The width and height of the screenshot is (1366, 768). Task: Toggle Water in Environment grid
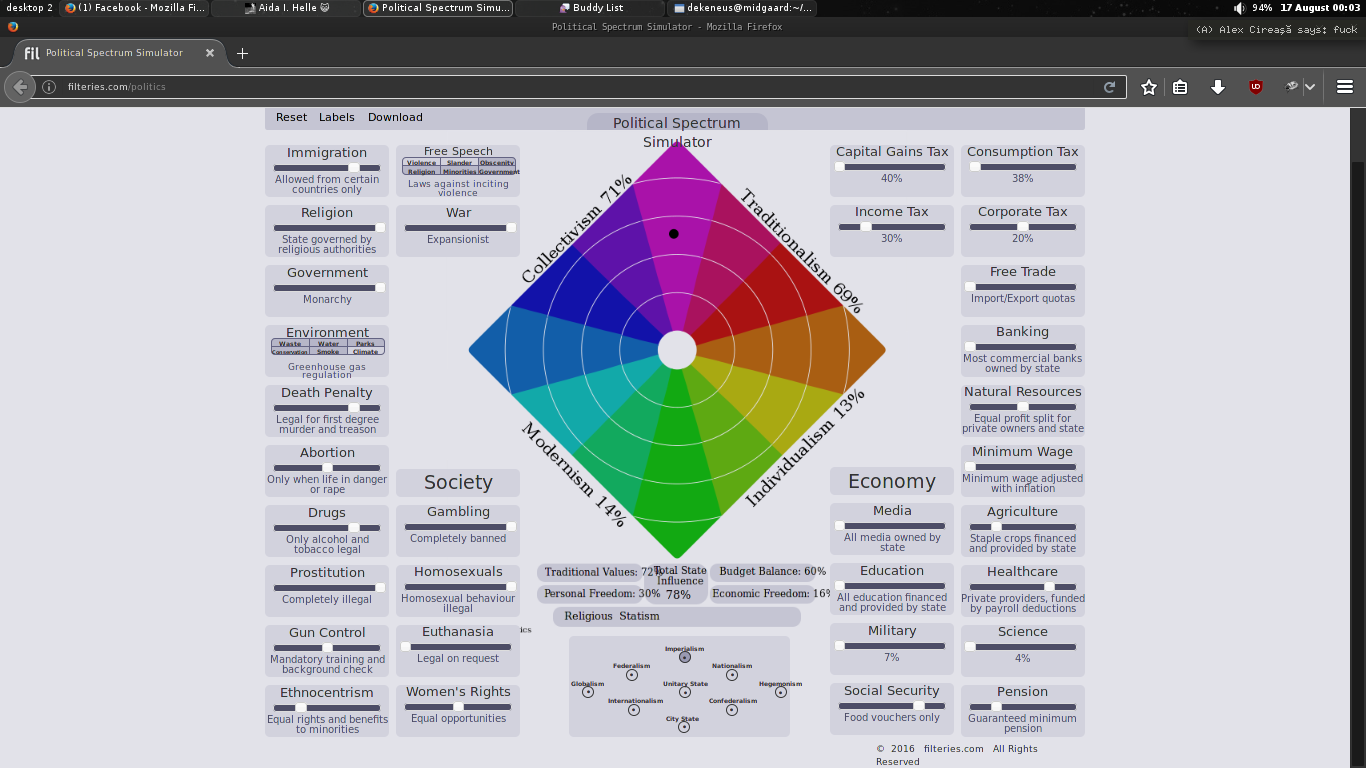click(x=328, y=343)
